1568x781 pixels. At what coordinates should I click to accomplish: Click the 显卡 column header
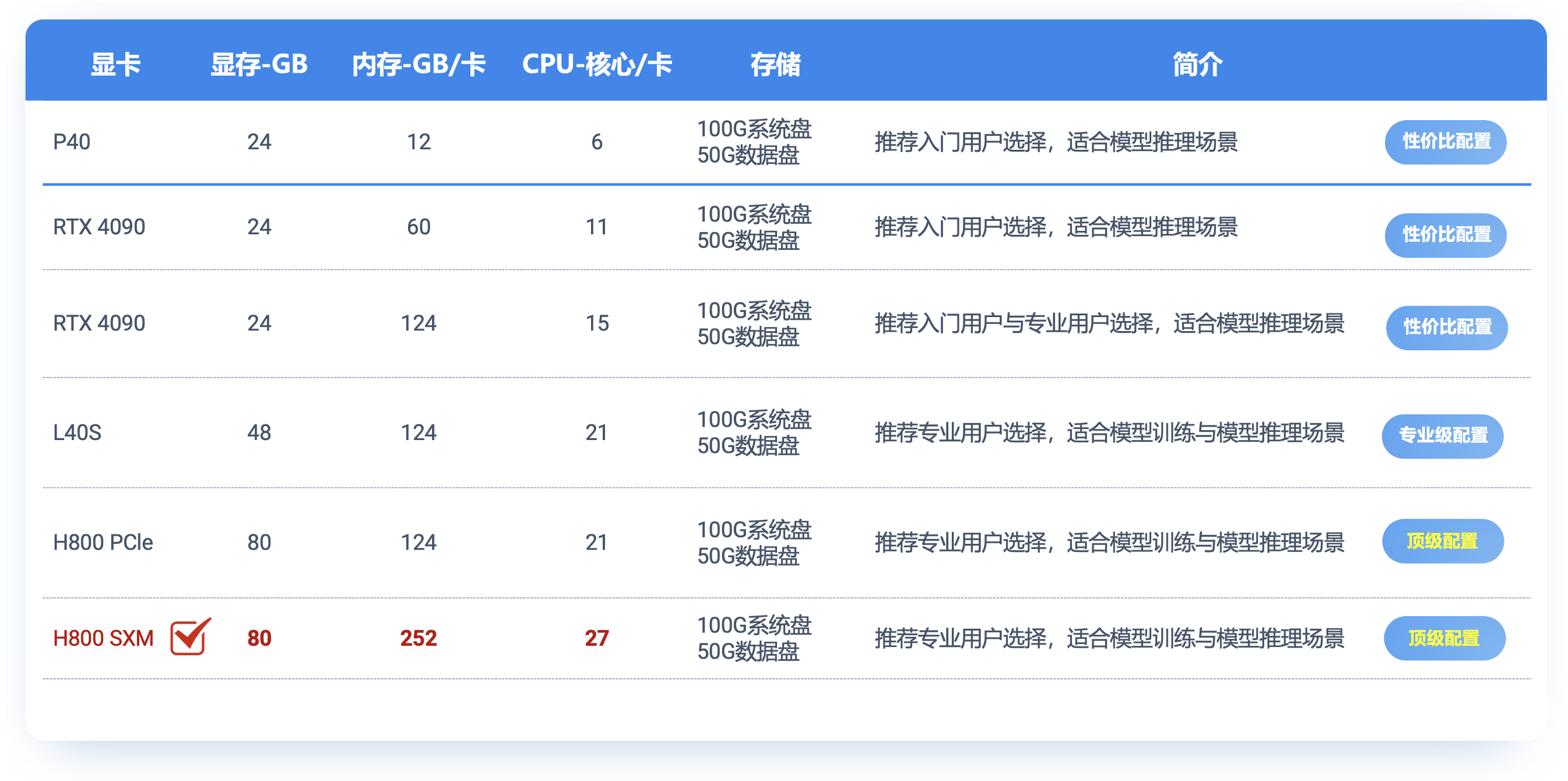[x=115, y=64]
